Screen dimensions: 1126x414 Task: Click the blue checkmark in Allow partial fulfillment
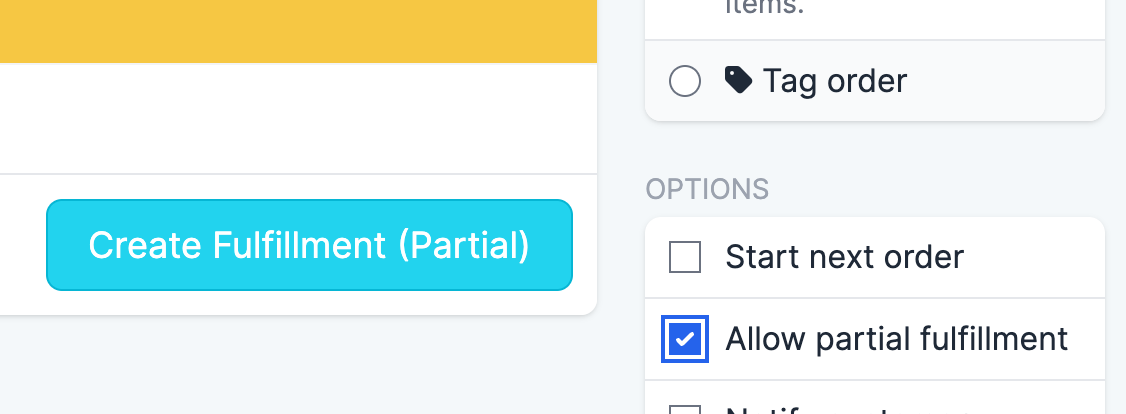point(685,340)
